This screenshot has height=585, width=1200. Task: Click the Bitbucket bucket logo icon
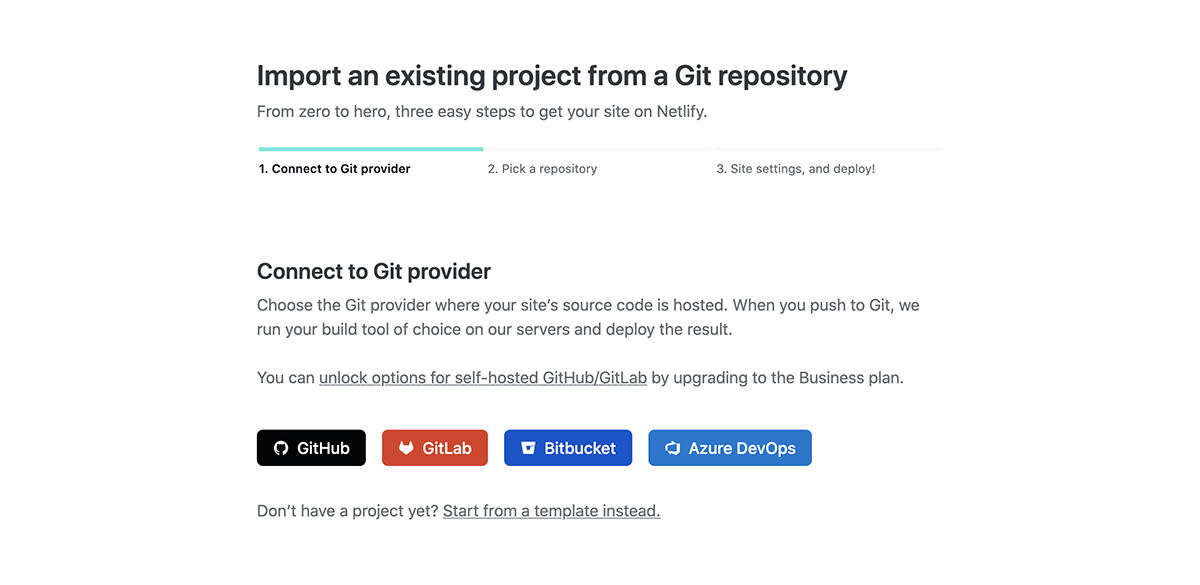click(528, 448)
